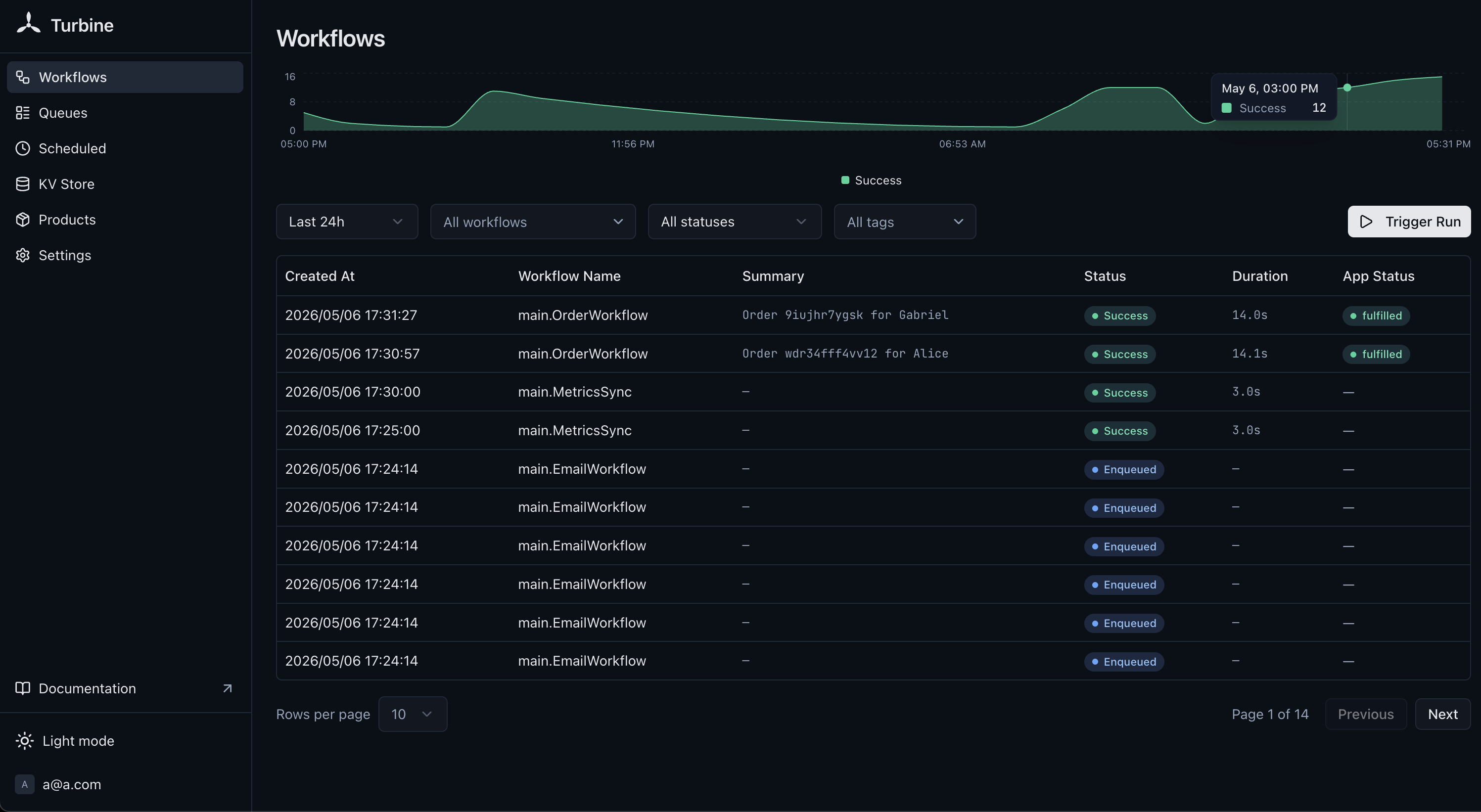Click the App Status column header
1481x812 pixels.
(1378, 276)
